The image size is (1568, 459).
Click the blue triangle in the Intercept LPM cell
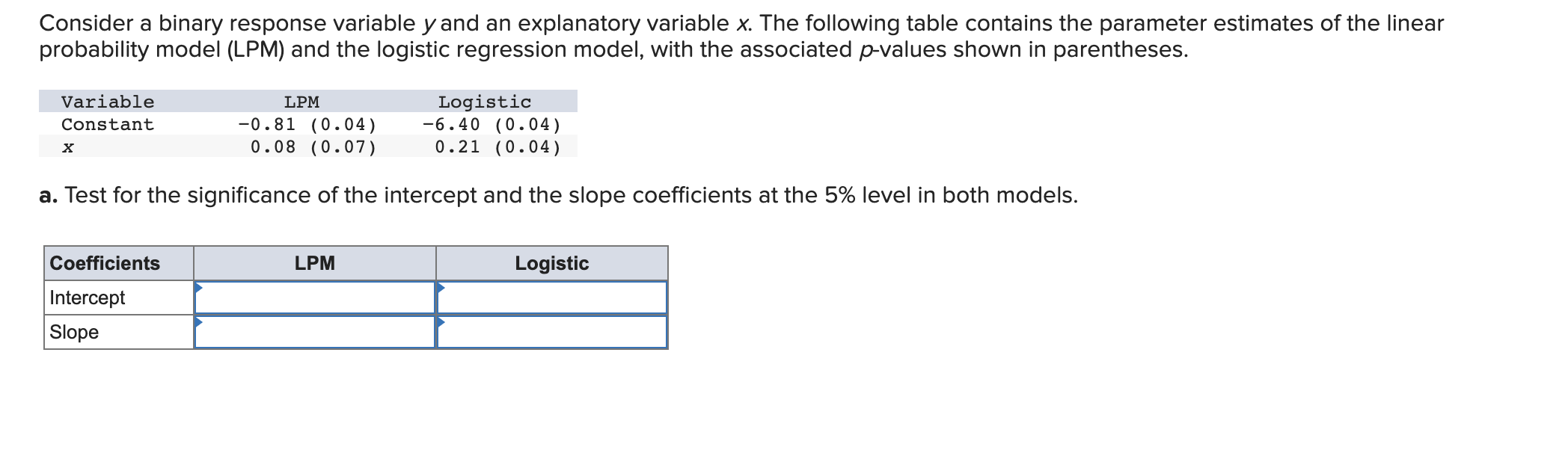point(199,286)
